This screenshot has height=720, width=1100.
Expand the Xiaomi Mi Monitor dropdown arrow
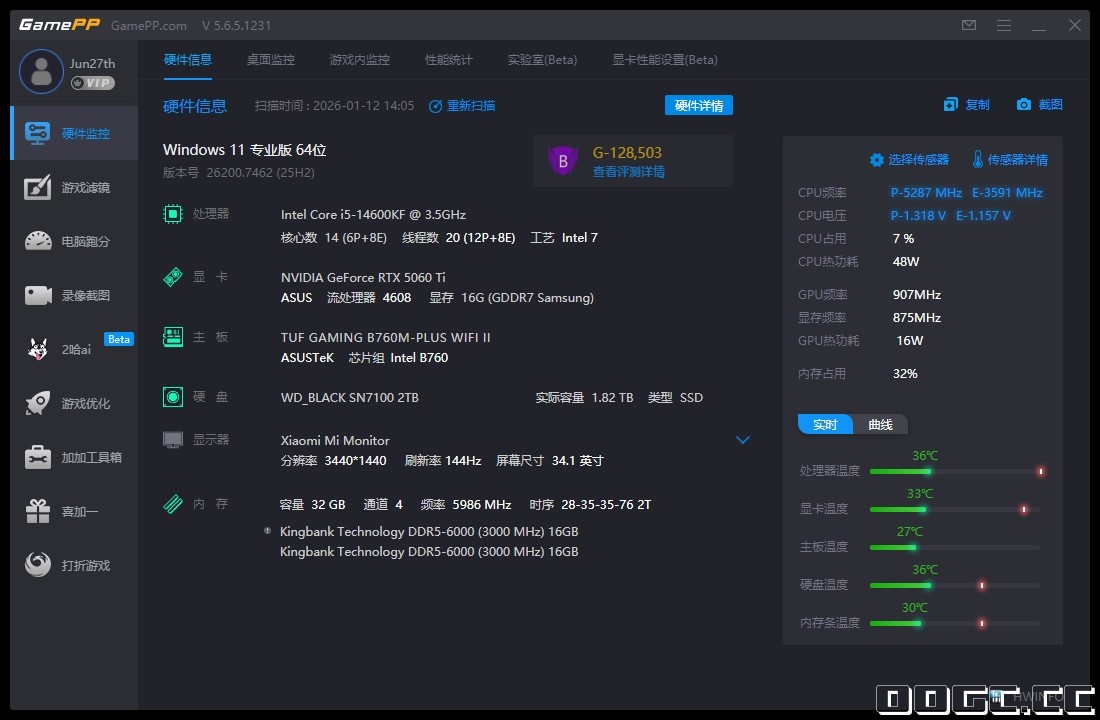click(x=743, y=440)
